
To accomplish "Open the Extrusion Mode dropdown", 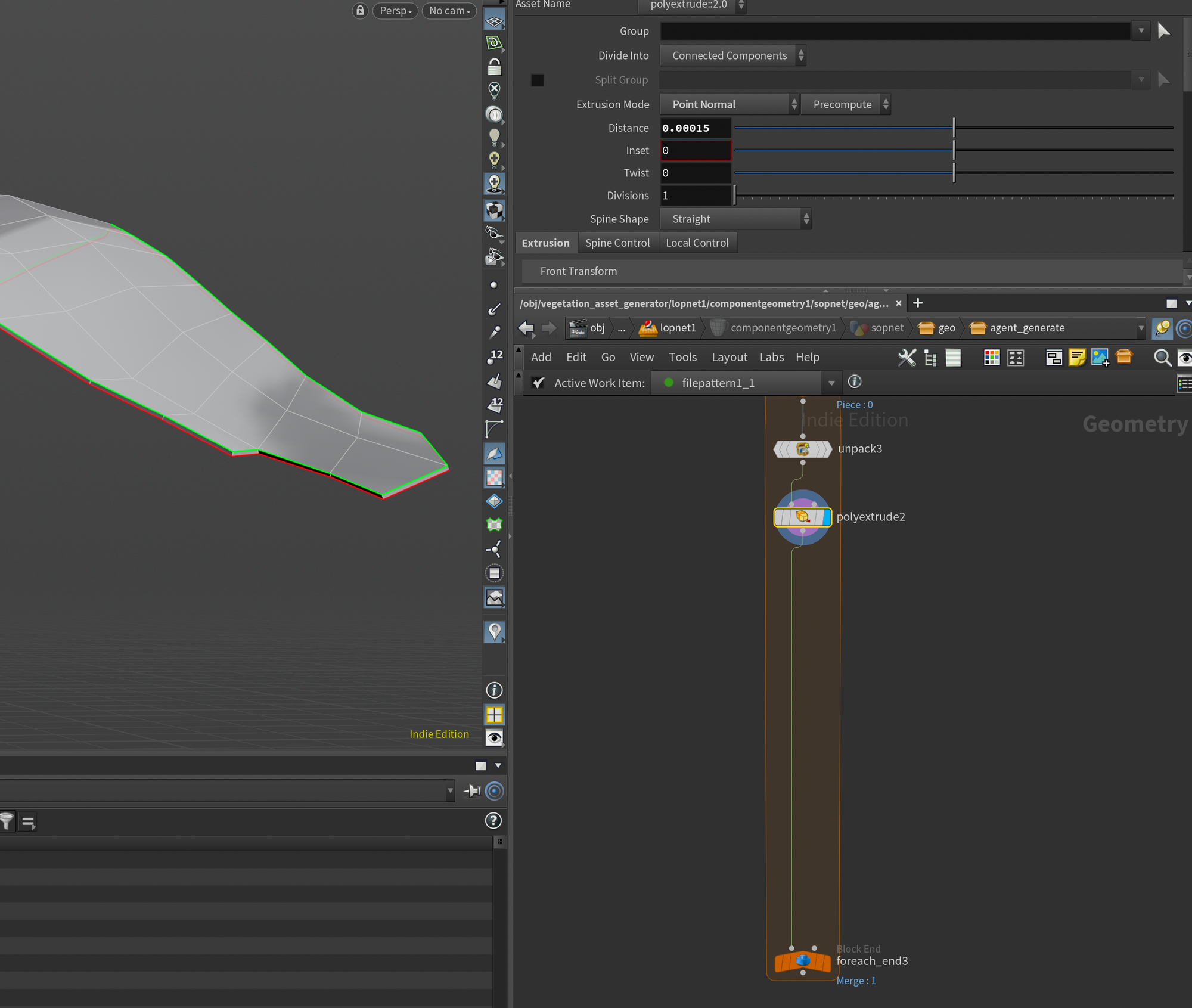I will (730, 104).
